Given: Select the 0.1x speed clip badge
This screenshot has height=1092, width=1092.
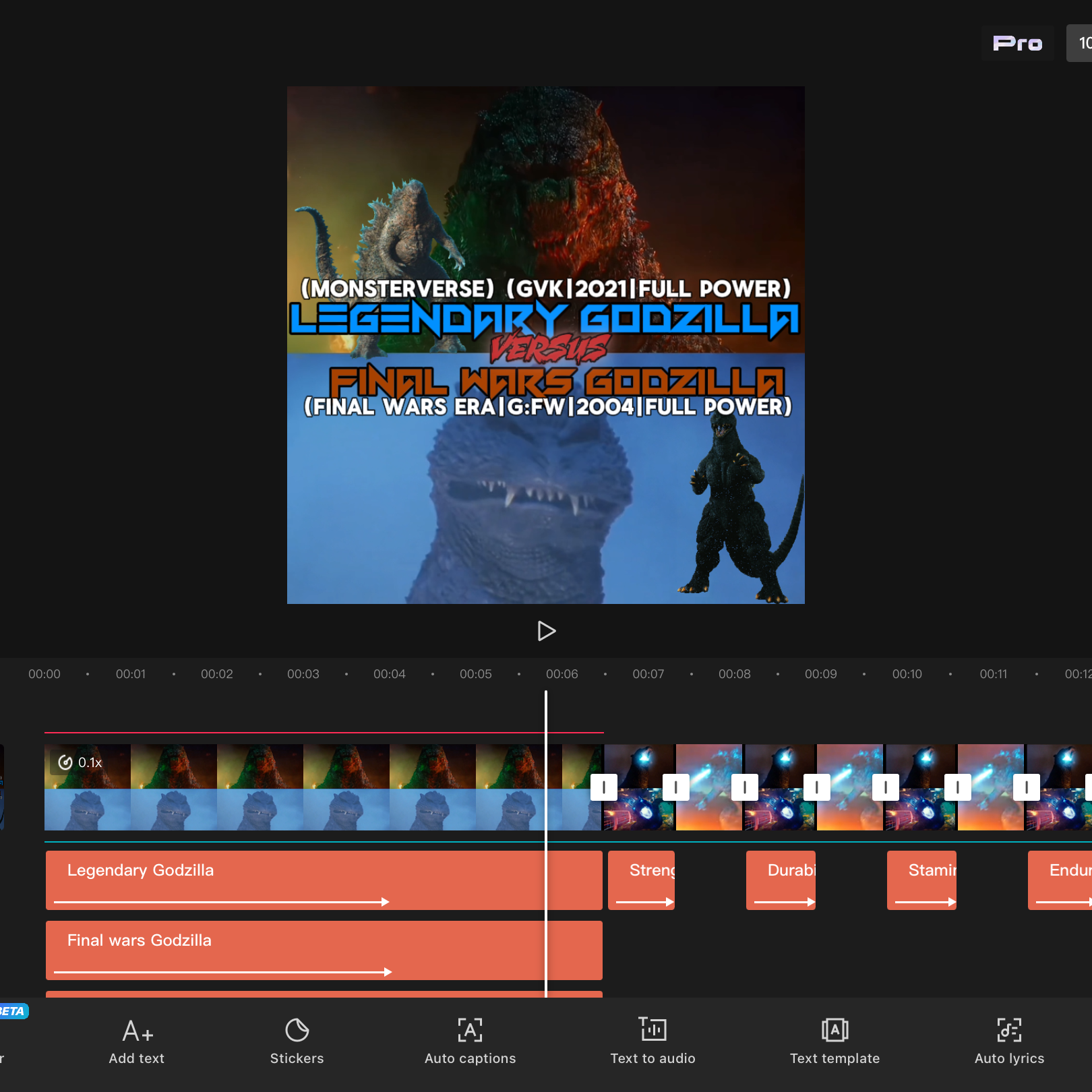Looking at the screenshot, I should click(80, 762).
